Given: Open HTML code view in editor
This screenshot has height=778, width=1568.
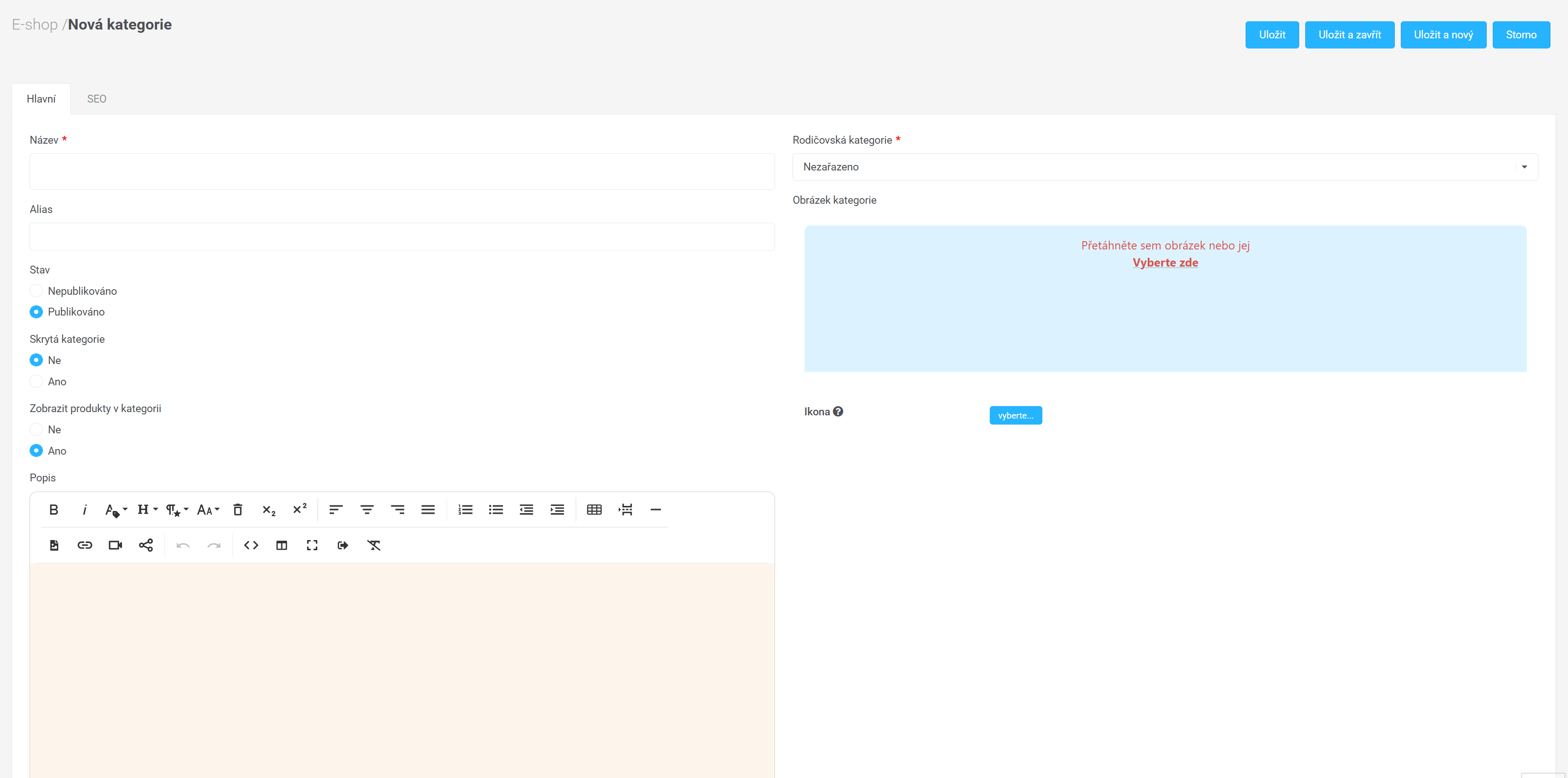Looking at the screenshot, I should [x=251, y=545].
